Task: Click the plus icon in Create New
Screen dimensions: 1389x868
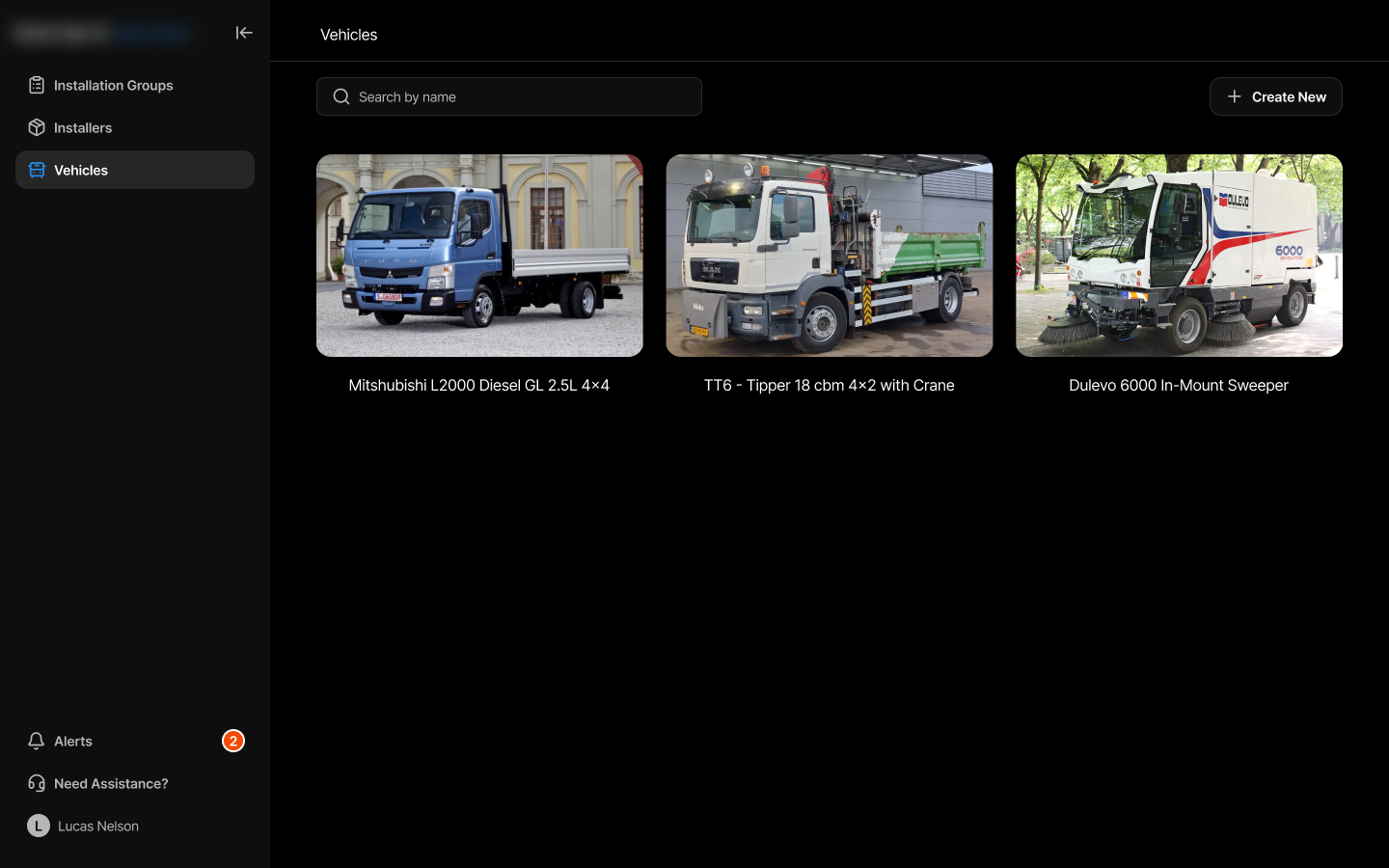Action: [x=1234, y=96]
